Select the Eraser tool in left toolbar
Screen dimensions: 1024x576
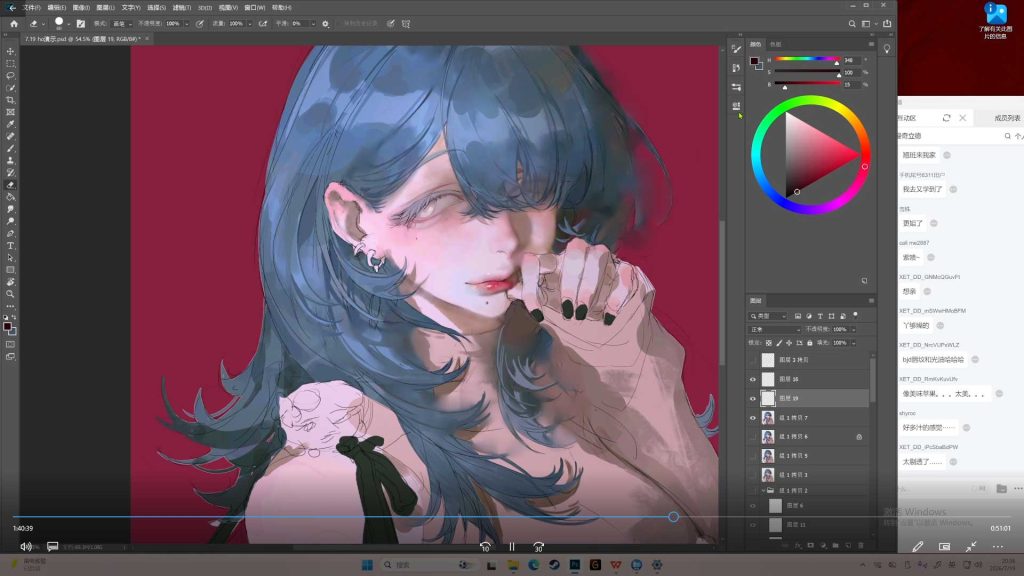(10, 185)
